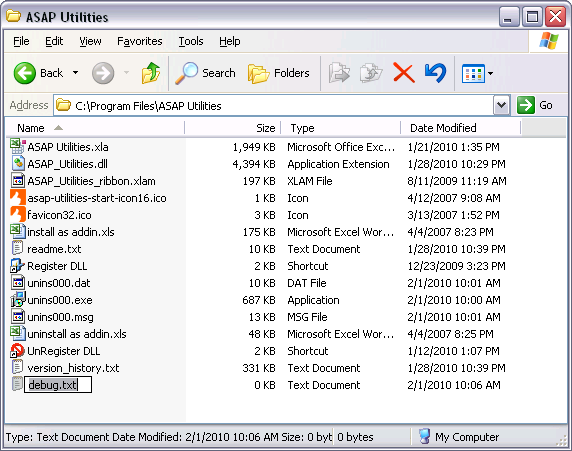Click the Go button

535,105
